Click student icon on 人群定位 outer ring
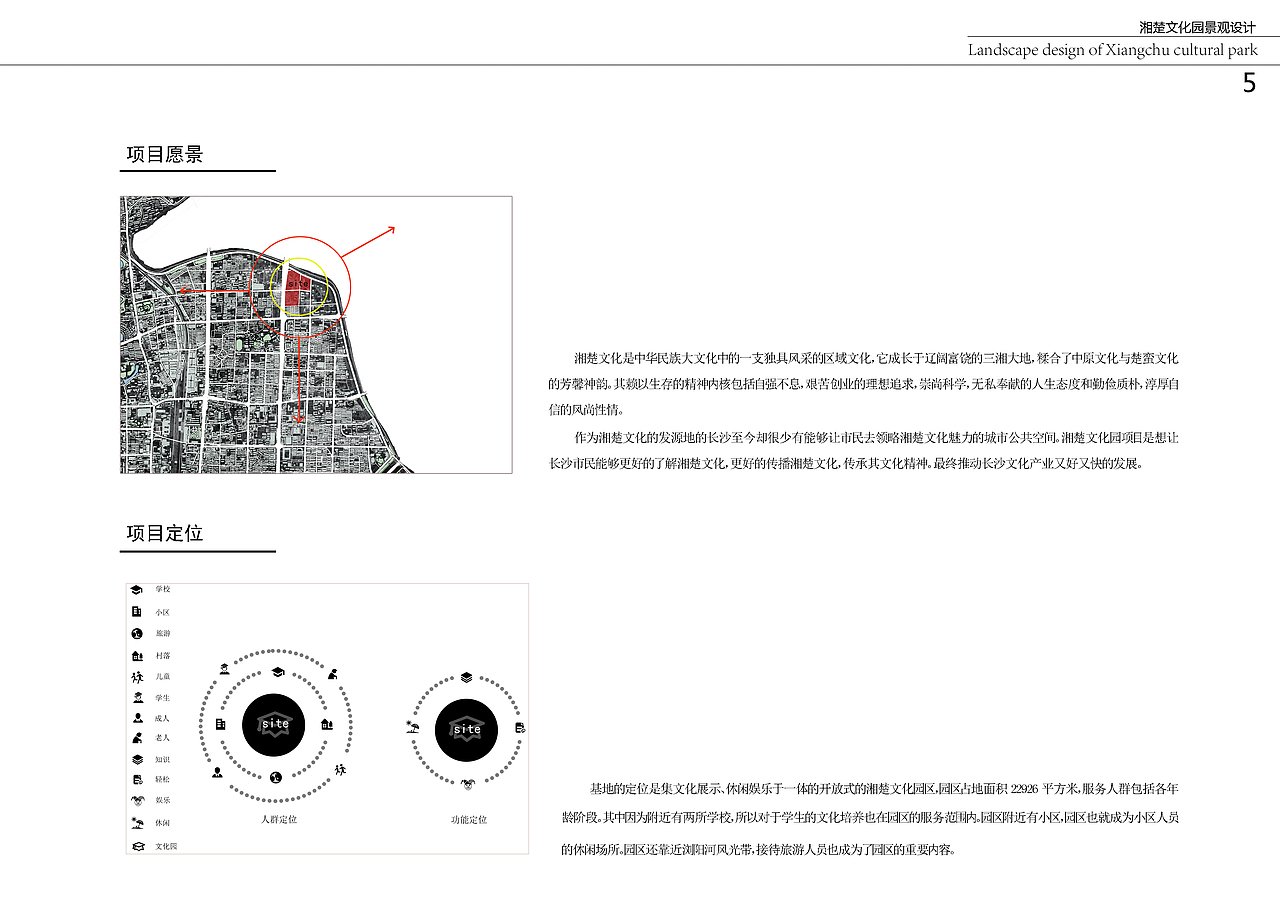1280x905 pixels. click(x=224, y=669)
